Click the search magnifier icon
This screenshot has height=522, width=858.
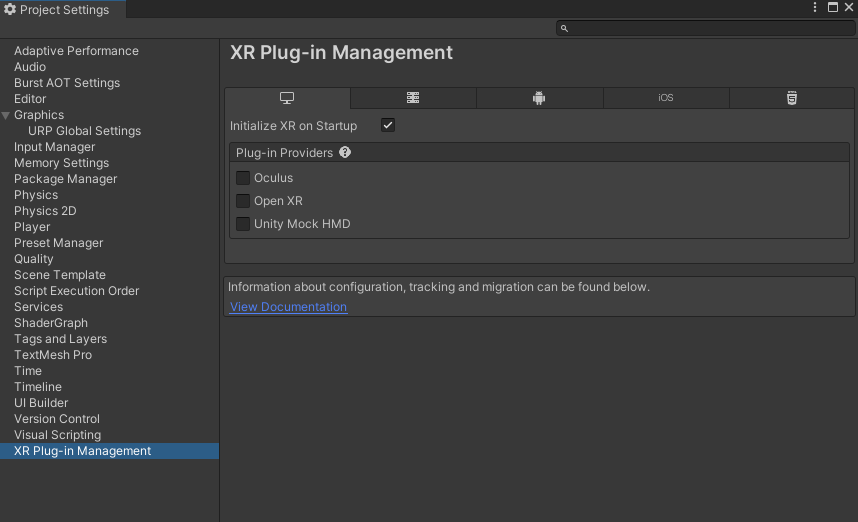564,28
